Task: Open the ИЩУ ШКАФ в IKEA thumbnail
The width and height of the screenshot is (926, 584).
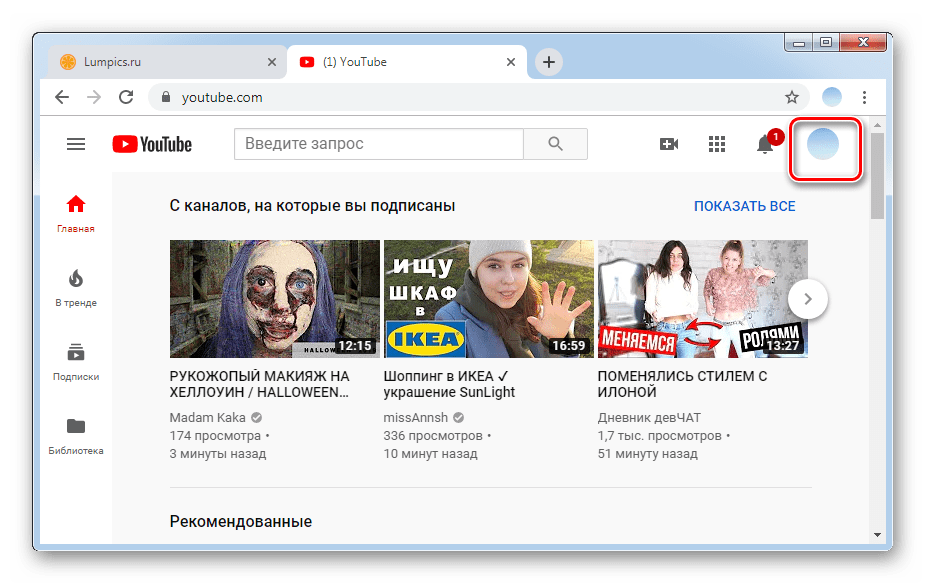Action: 488,298
